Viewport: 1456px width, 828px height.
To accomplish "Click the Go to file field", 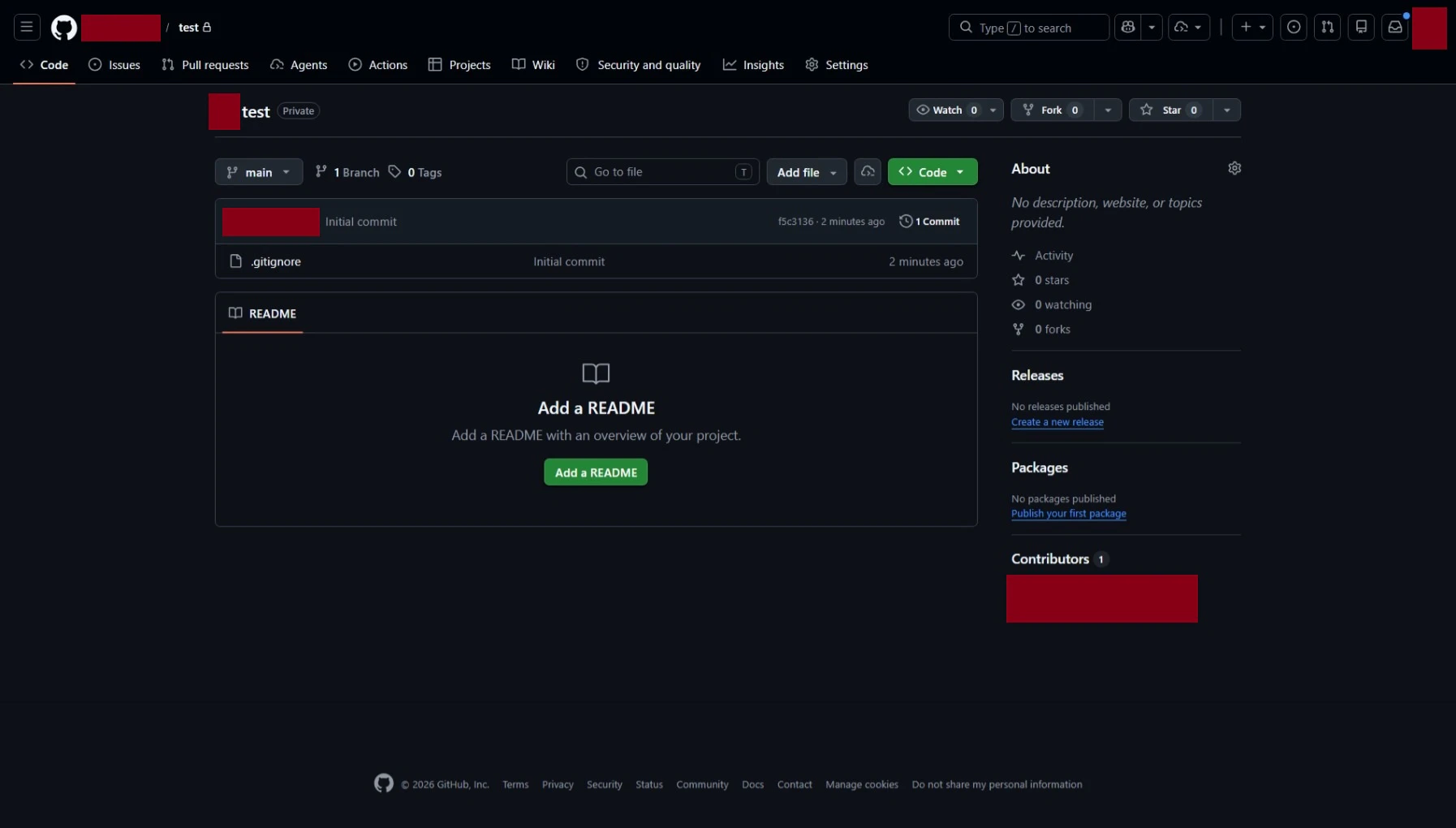I will [663, 172].
